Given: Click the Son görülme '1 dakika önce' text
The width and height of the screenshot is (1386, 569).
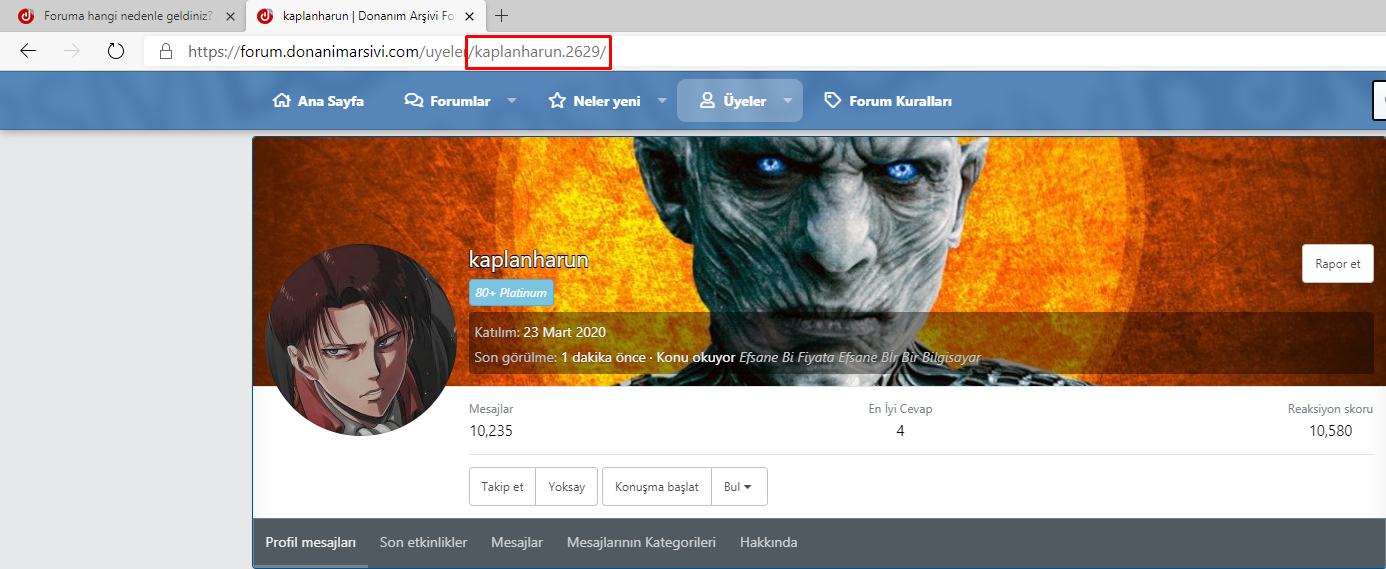Looking at the screenshot, I should coord(603,357).
